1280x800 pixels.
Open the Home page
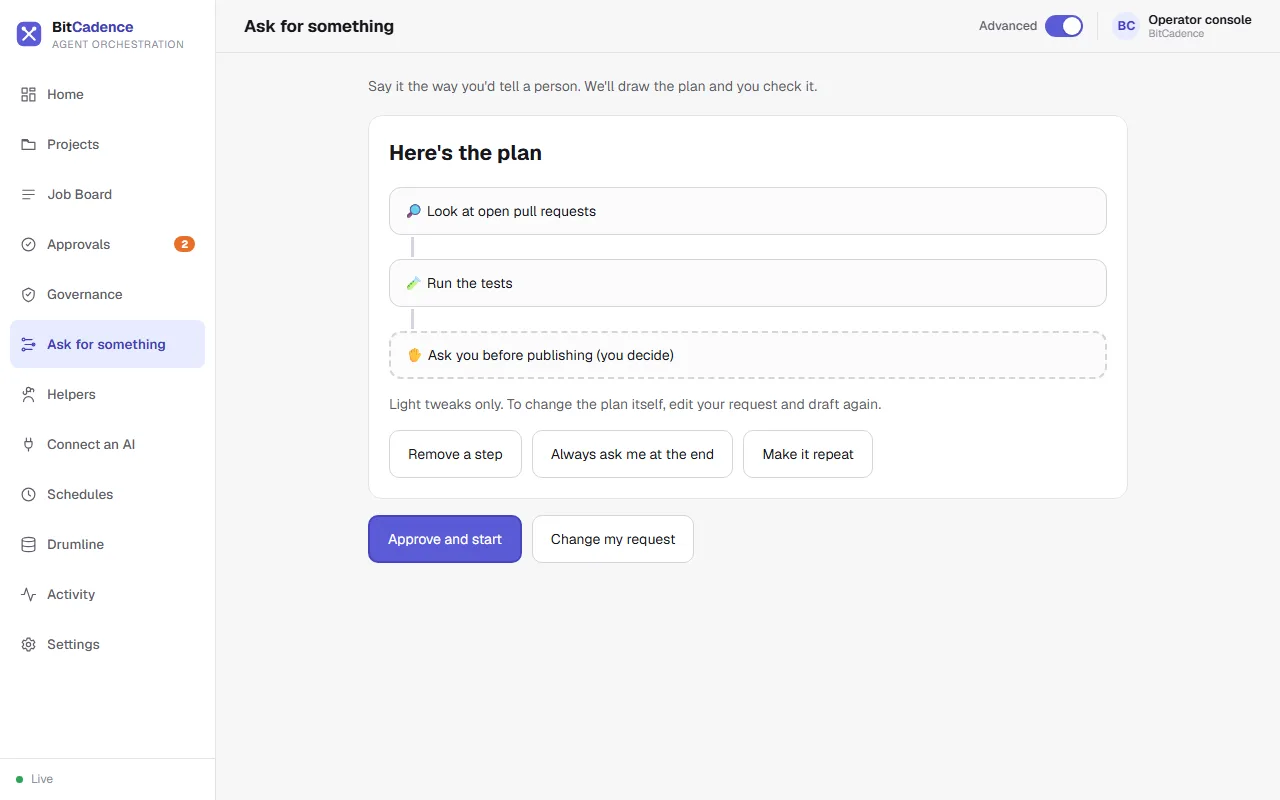tap(107, 94)
